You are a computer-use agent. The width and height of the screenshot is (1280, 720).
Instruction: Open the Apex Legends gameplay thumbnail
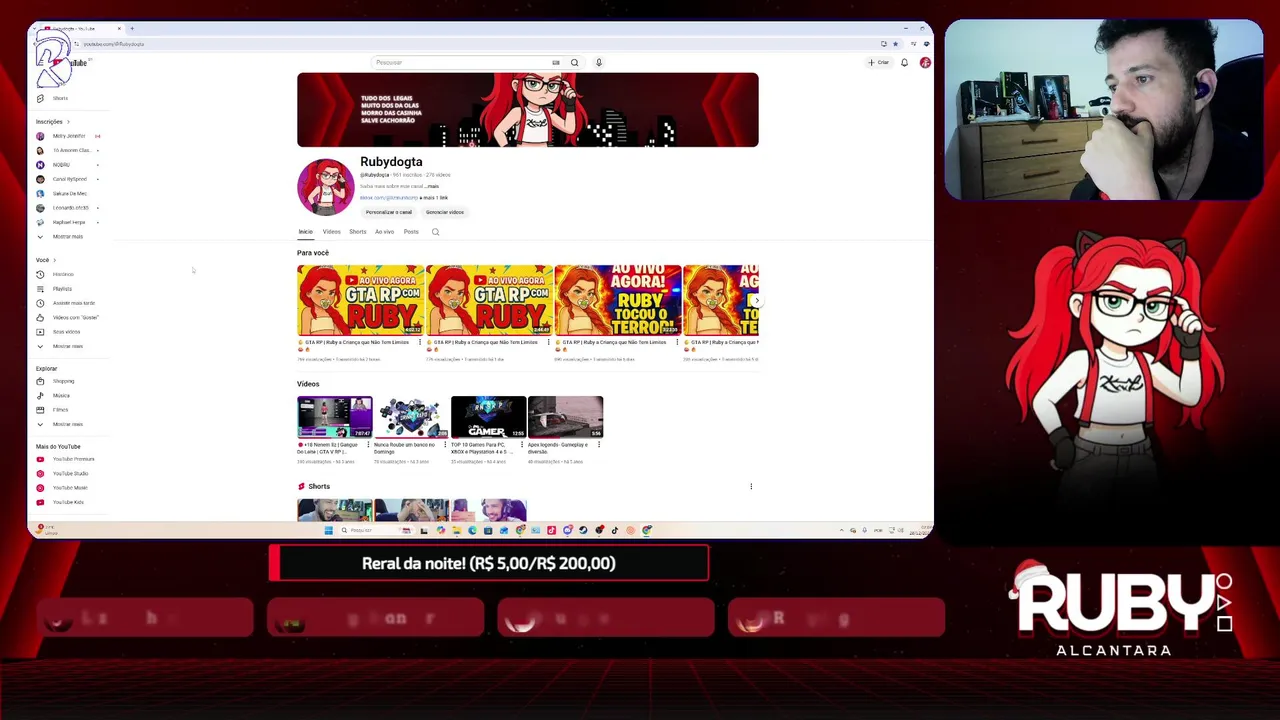pyautogui.click(x=565, y=417)
